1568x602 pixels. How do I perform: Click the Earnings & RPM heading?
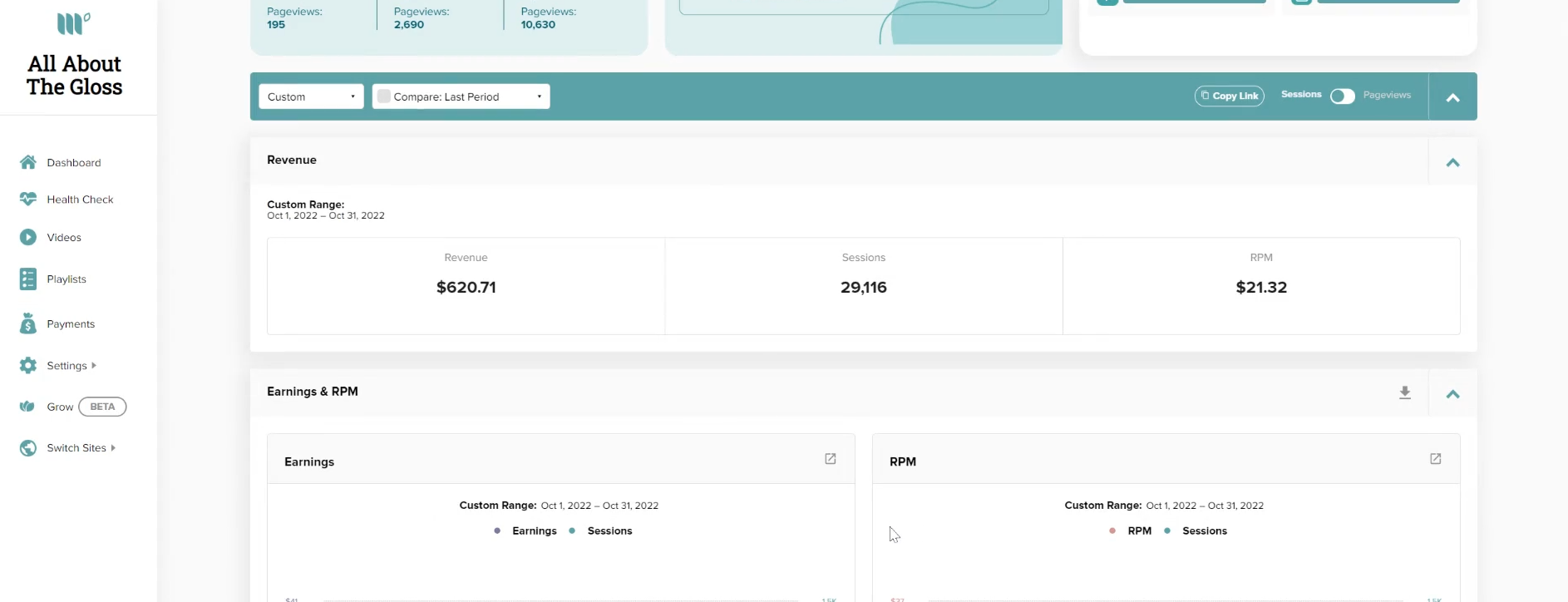tap(312, 391)
